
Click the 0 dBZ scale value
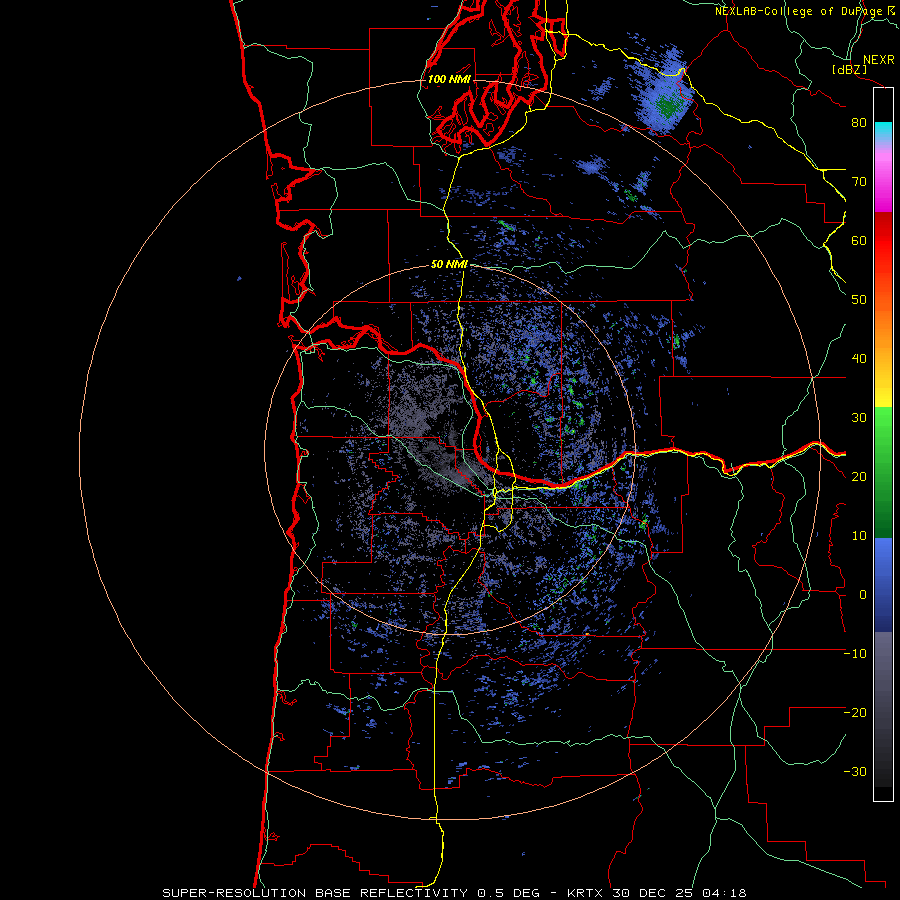pyautogui.click(x=863, y=595)
